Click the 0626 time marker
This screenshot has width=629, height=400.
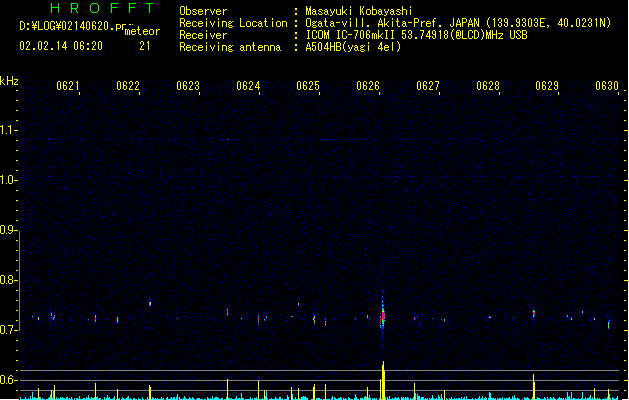368,86
